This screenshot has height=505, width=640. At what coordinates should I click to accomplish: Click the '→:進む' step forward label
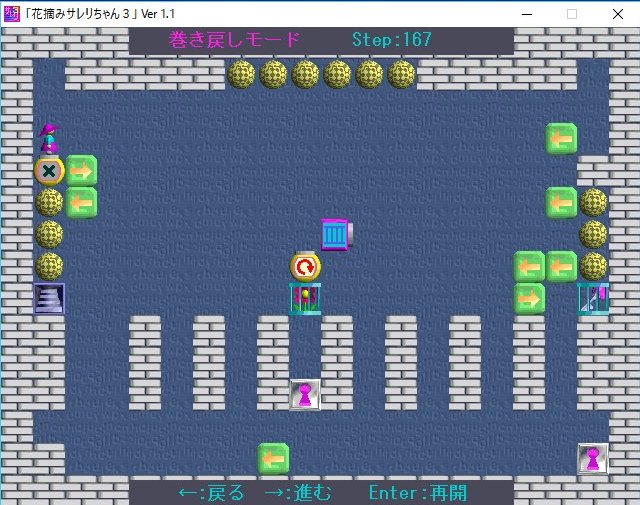297,493
